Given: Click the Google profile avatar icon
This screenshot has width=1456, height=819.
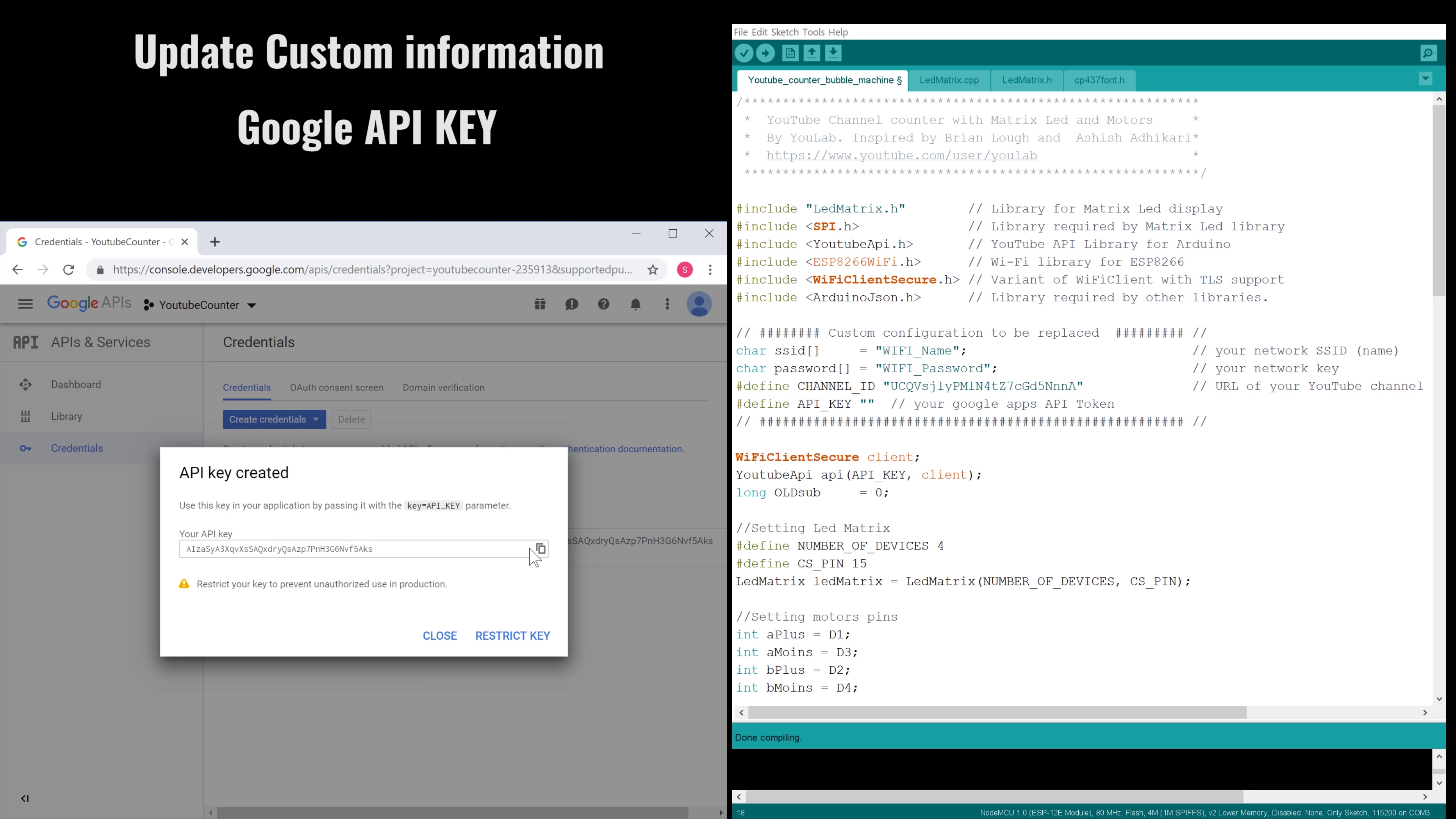Looking at the screenshot, I should [699, 305].
